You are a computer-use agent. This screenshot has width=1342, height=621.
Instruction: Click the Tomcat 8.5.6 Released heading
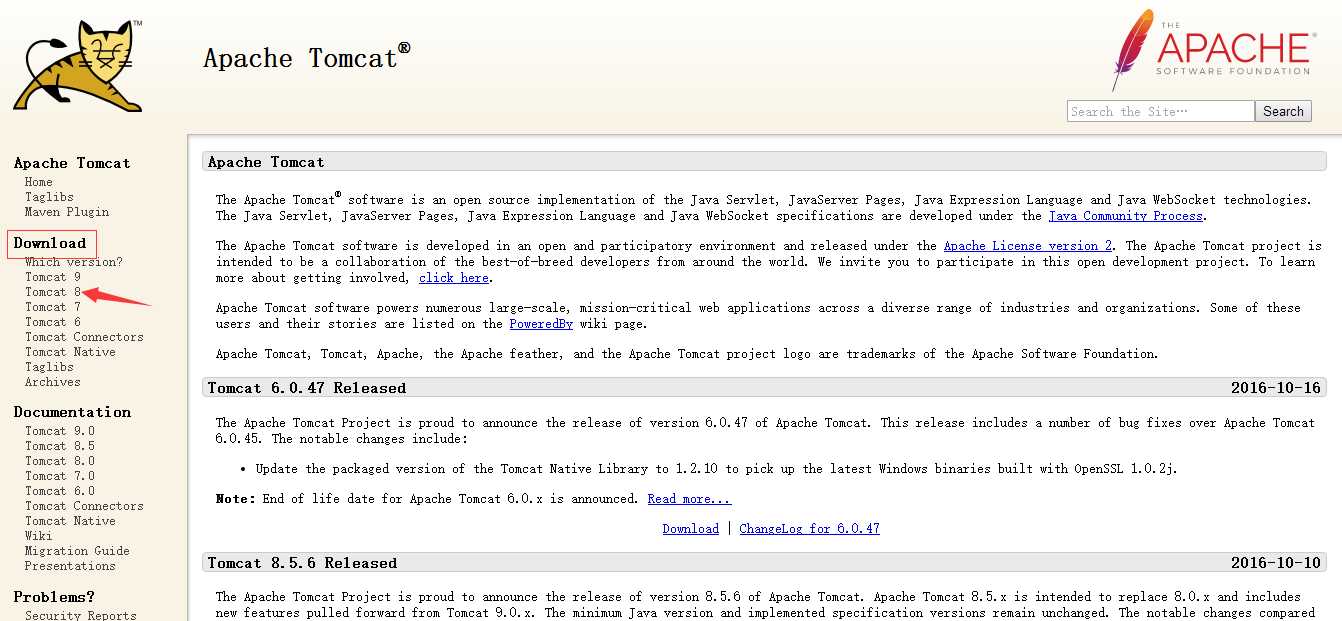302,563
